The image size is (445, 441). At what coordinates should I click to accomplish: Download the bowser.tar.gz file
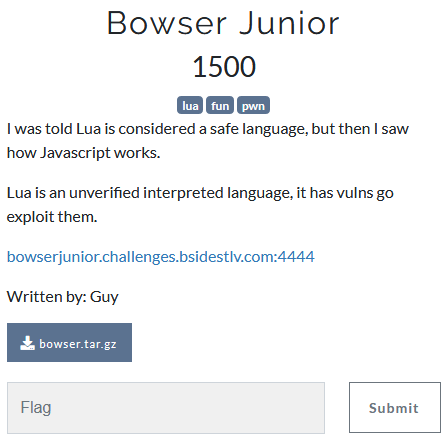click(69, 342)
